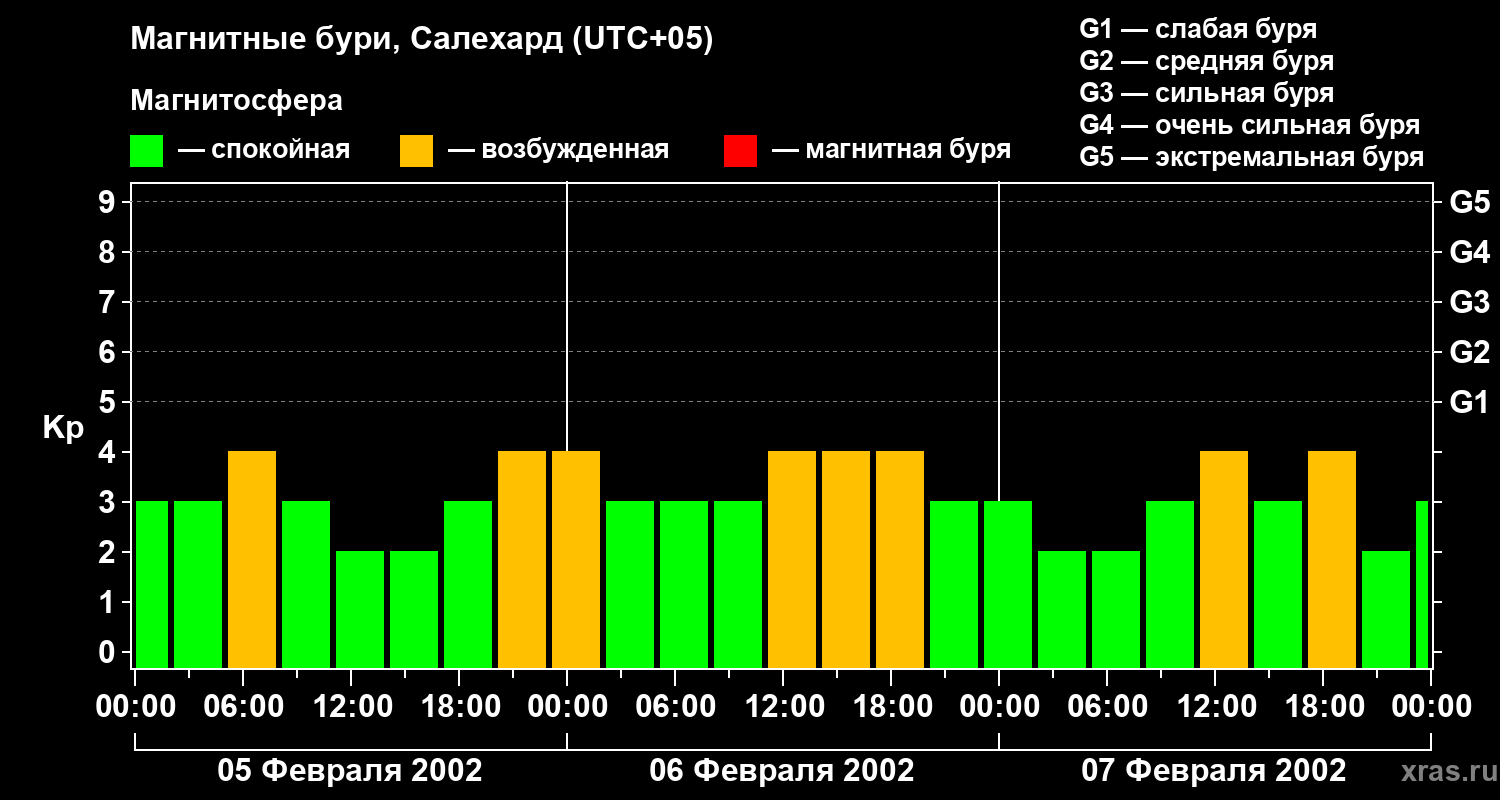1500x800 pixels.
Task: Click the green 06:00–09:00 bar on 07 Февраля
Action: coord(1116,610)
